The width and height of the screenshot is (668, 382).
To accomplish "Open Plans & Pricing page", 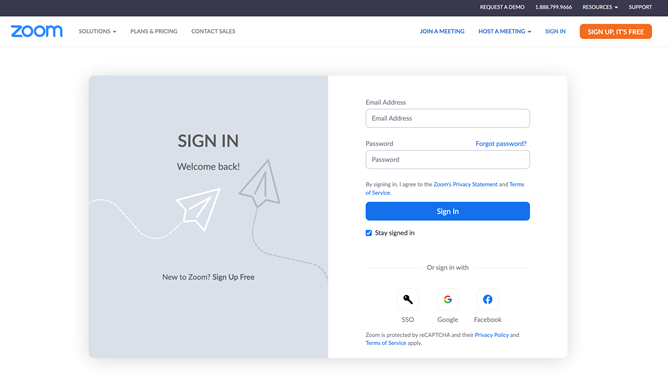I will click(154, 31).
